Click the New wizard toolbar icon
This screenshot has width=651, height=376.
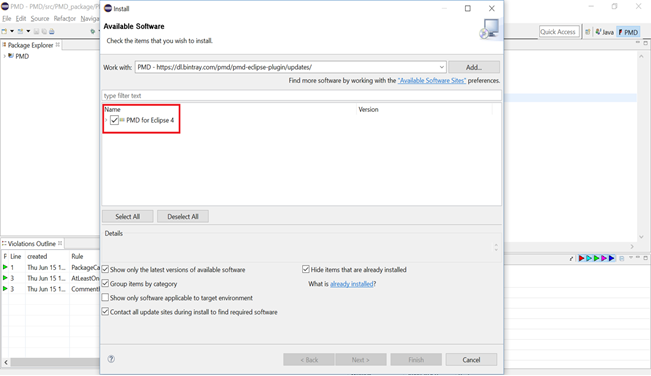coord(5,31)
